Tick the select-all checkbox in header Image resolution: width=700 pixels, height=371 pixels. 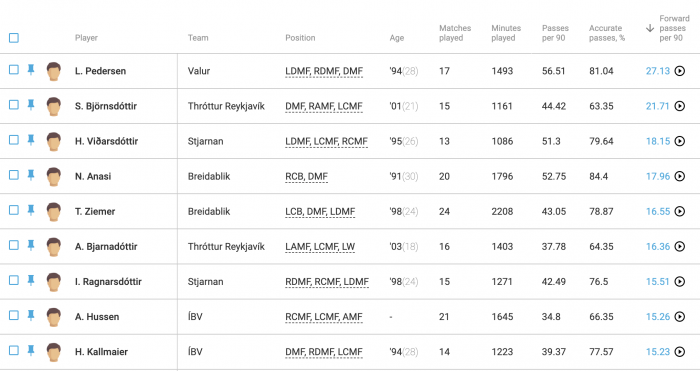(14, 38)
